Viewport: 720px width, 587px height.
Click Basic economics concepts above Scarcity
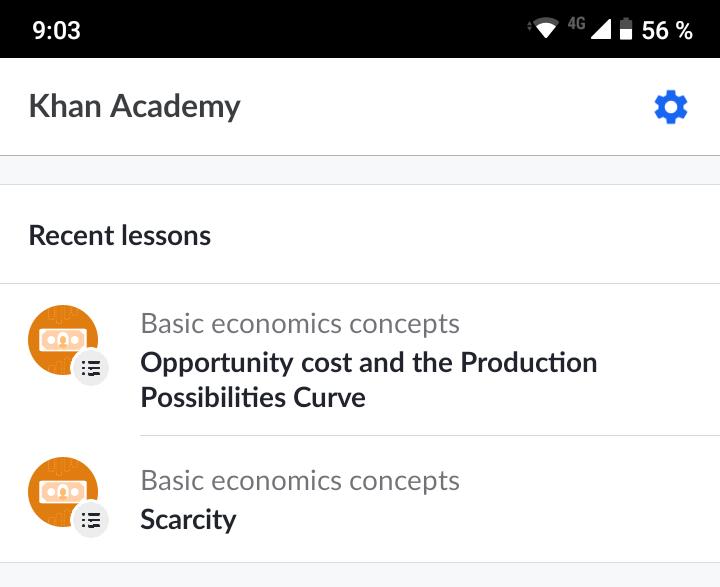click(x=300, y=480)
